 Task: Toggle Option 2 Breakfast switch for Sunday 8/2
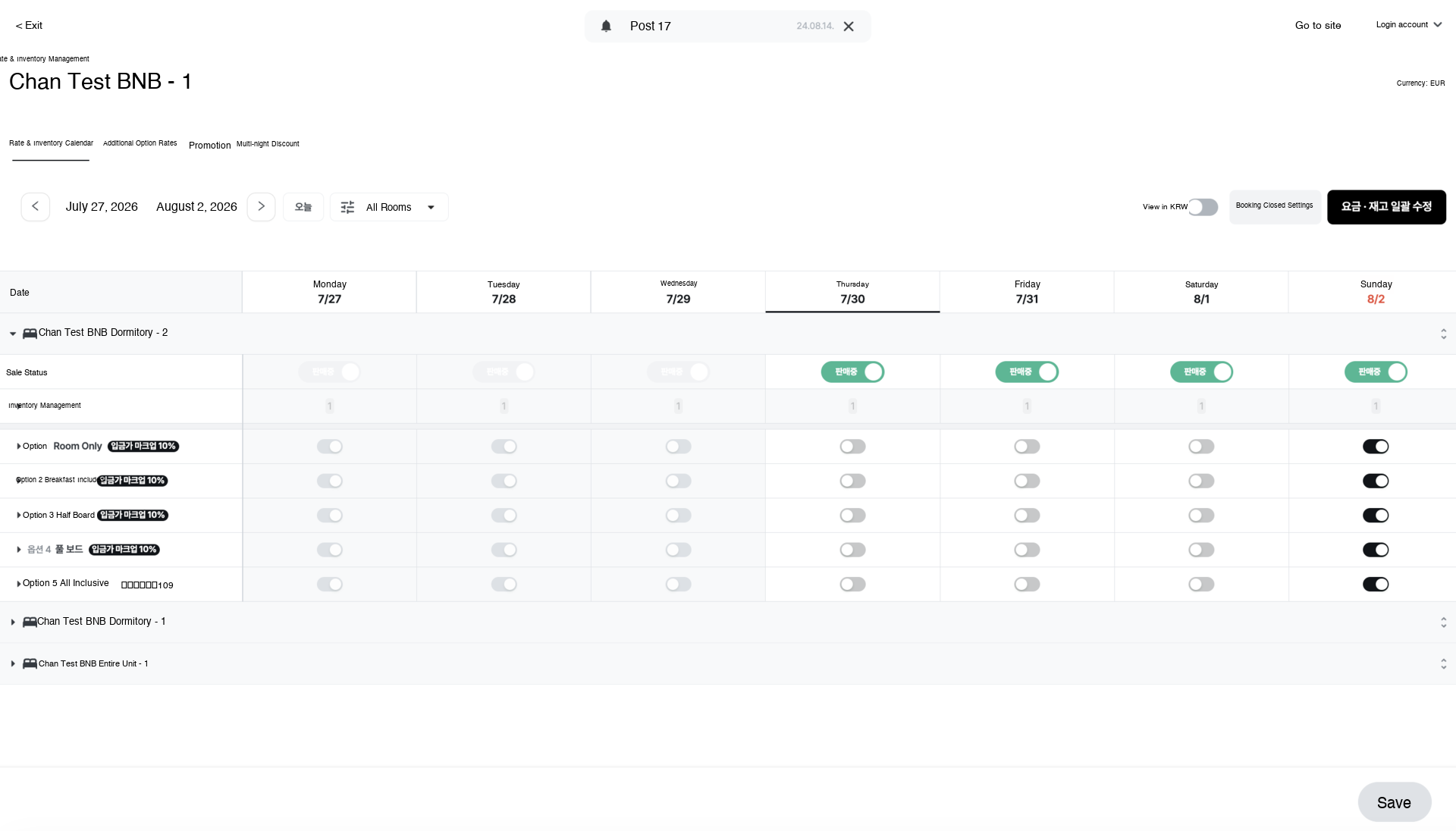tap(1376, 481)
